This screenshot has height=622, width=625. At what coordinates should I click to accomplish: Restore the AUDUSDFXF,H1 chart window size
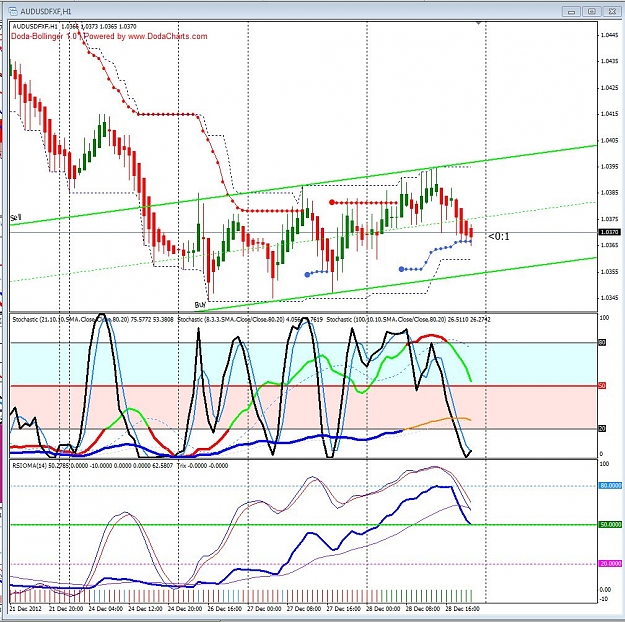(x=592, y=12)
